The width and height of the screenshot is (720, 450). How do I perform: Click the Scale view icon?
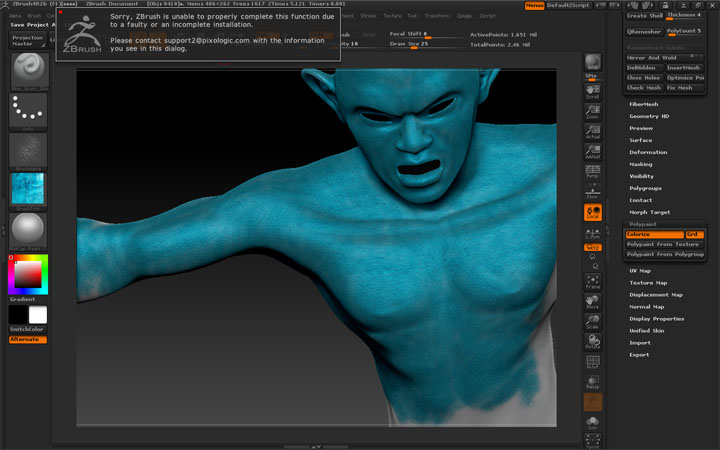pyautogui.click(x=593, y=323)
